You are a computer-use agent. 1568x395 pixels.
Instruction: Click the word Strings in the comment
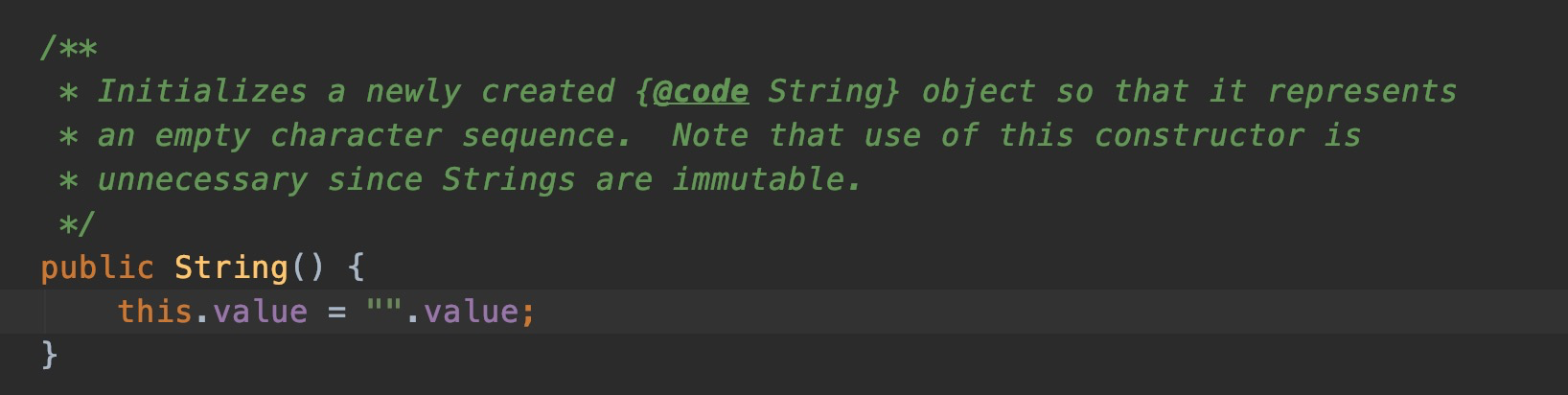(x=509, y=179)
